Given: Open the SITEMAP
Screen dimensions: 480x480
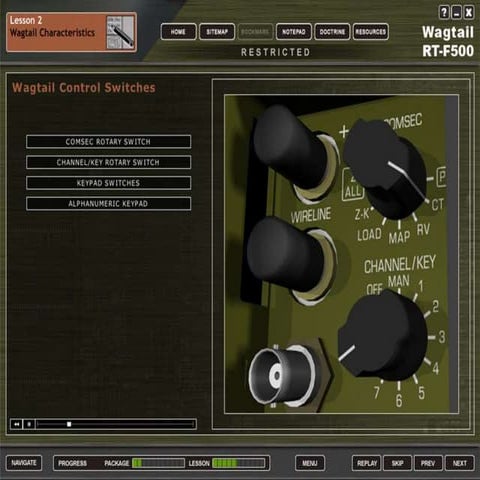Looking at the screenshot, I should (217, 32).
